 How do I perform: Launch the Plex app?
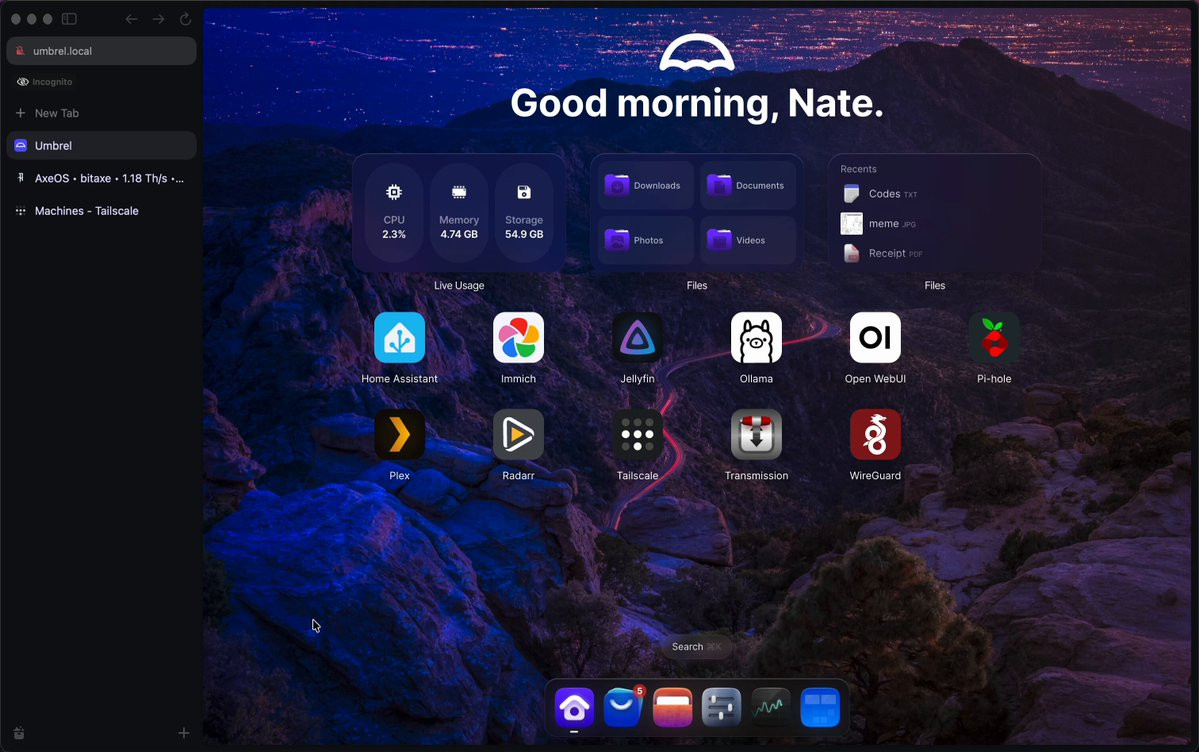(x=399, y=435)
